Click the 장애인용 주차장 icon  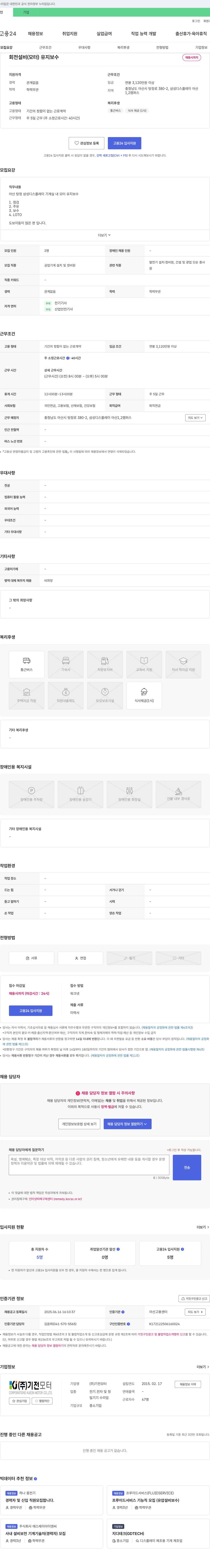tap(32, 794)
